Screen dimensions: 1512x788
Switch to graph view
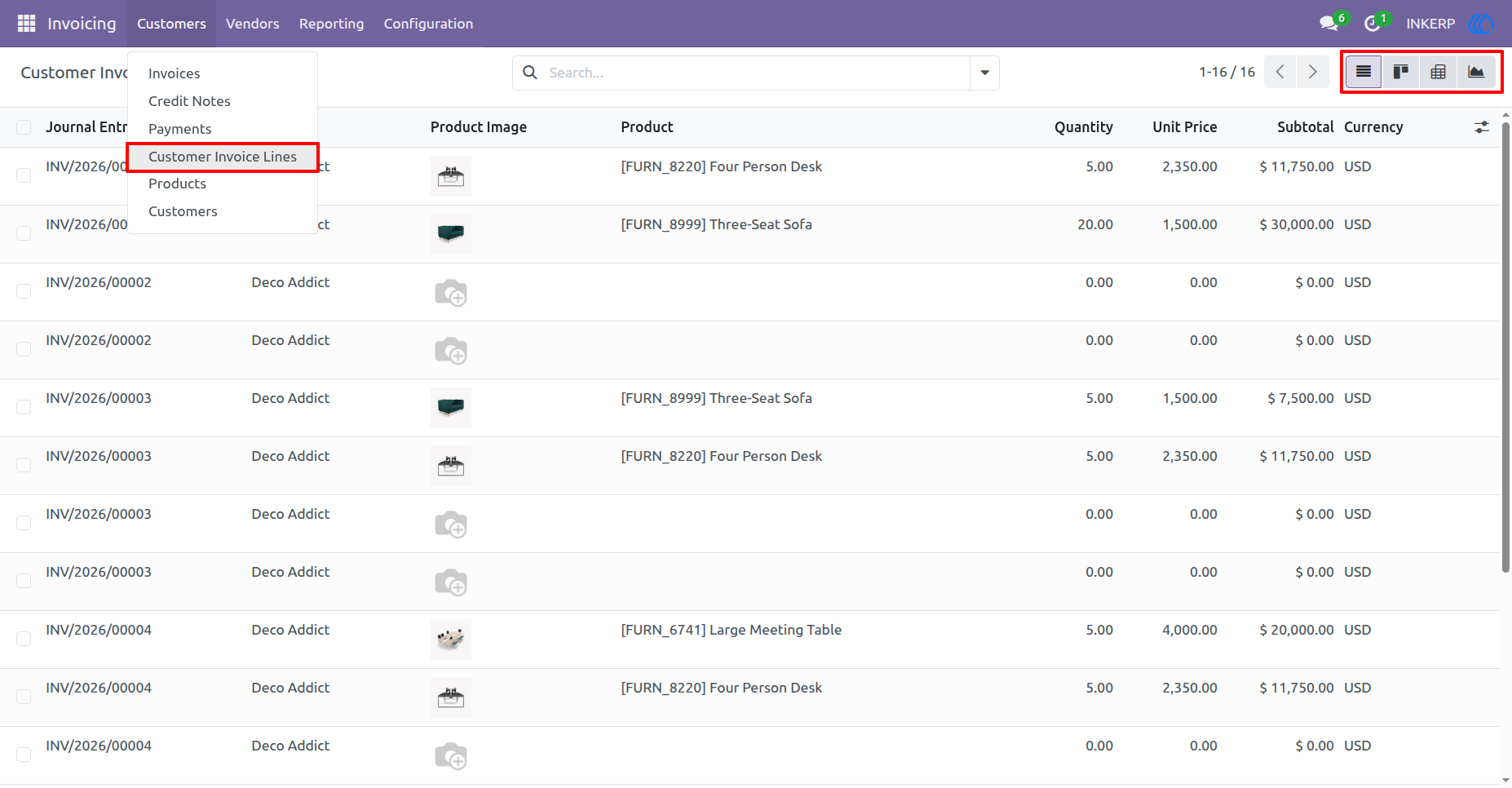point(1476,72)
